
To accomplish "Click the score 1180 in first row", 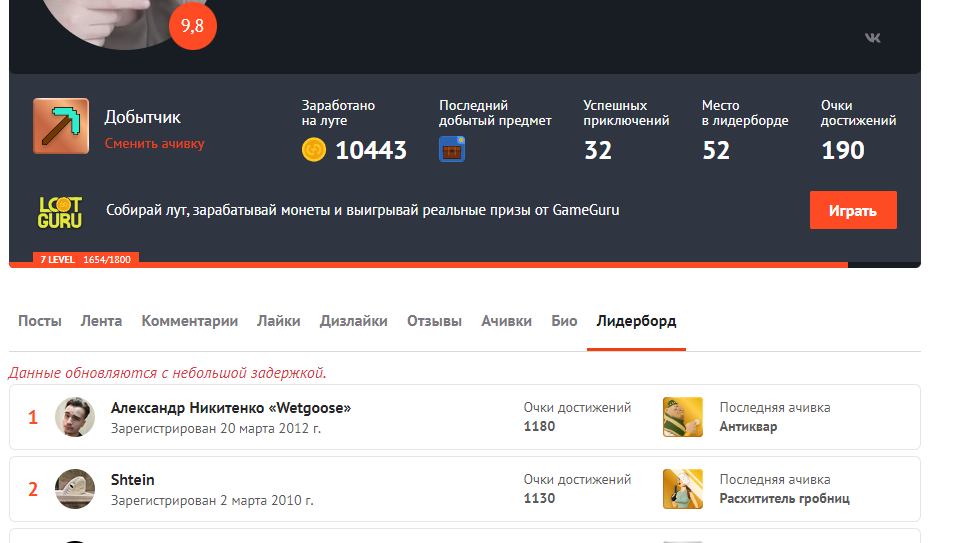I will 540,426.
